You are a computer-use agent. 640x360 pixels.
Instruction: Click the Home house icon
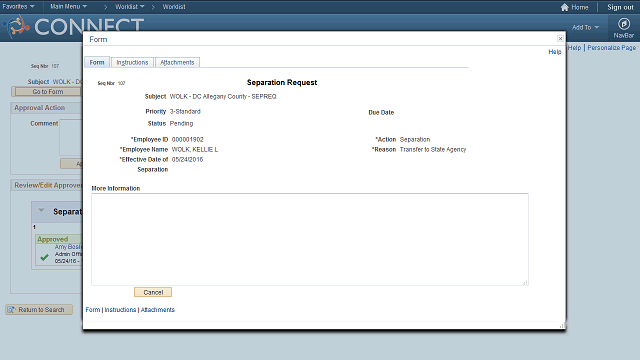click(x=564, y=7)
